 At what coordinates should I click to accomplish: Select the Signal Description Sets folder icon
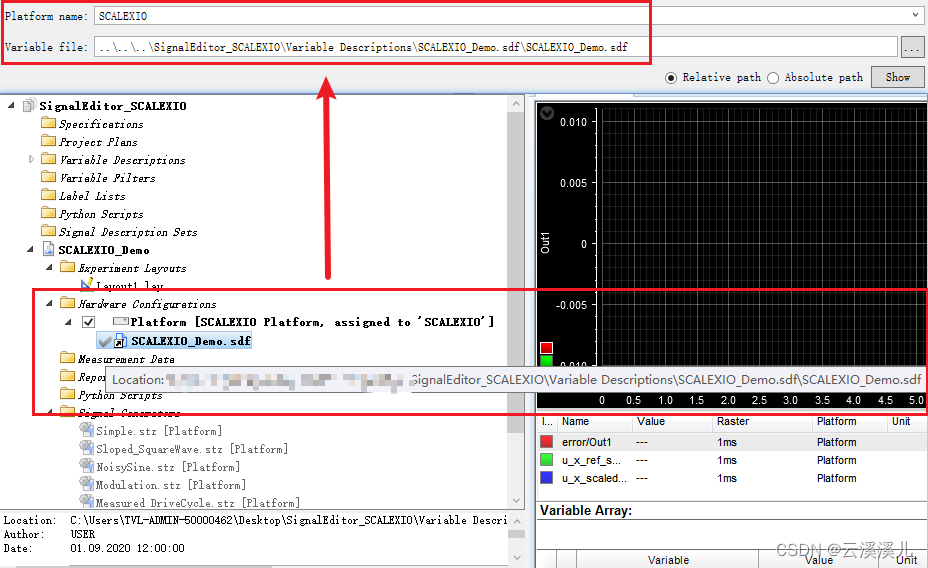[x=49, y=231]
